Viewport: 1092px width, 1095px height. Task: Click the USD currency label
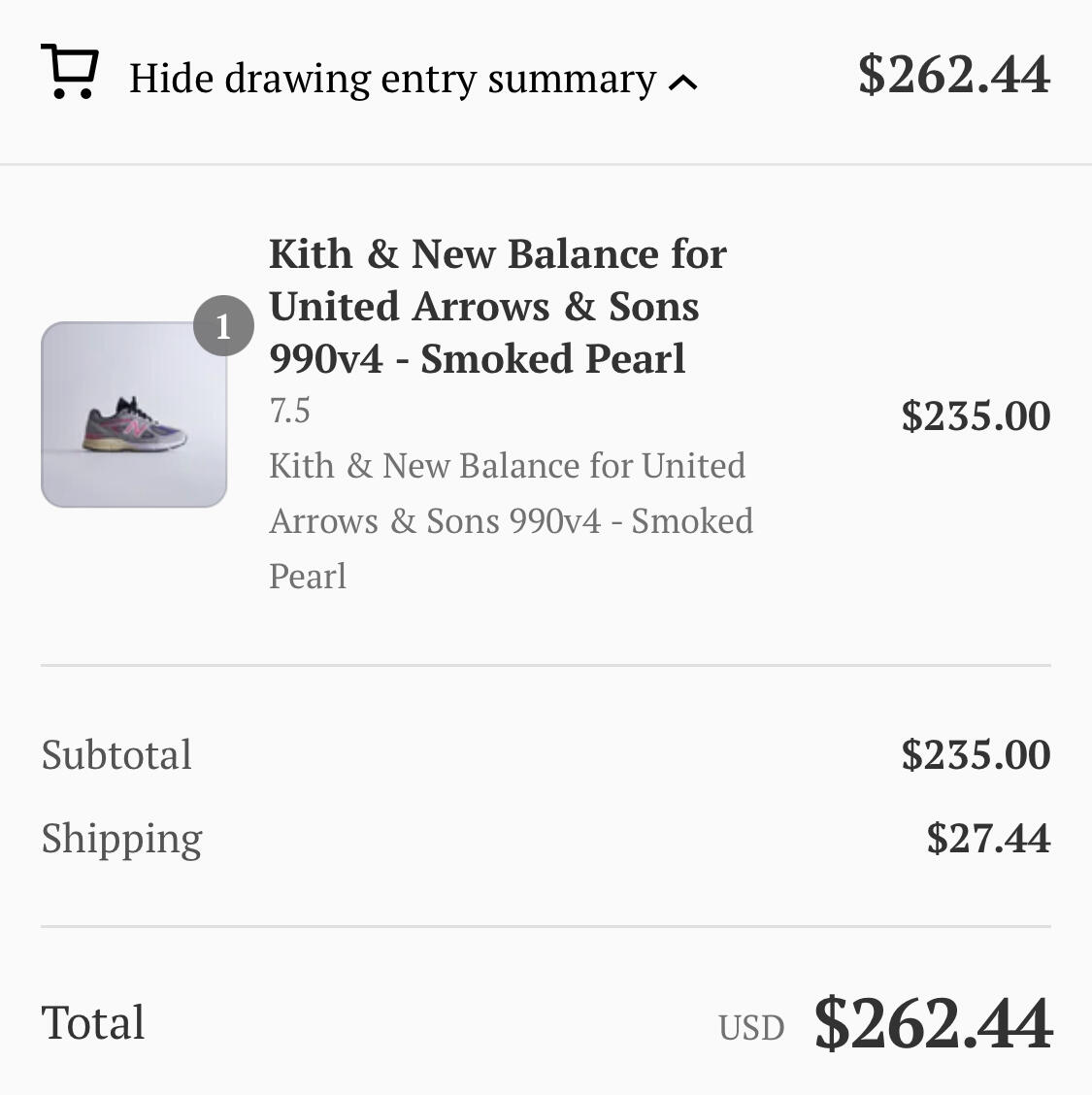[751, 1027]
